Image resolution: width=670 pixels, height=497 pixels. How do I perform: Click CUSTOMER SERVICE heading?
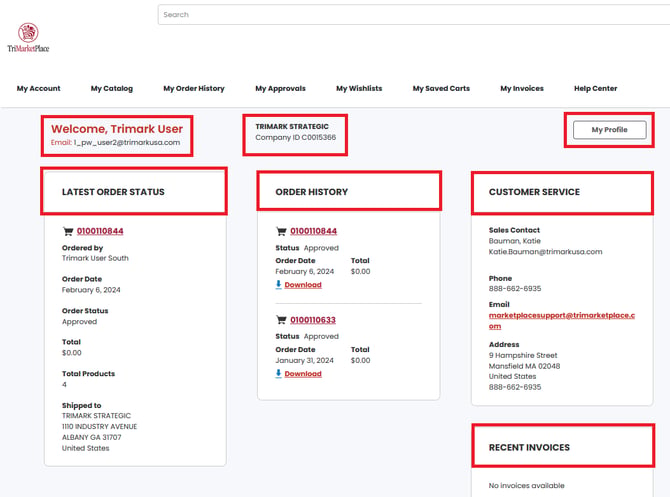pyautogui.click(x=534, y=192)
